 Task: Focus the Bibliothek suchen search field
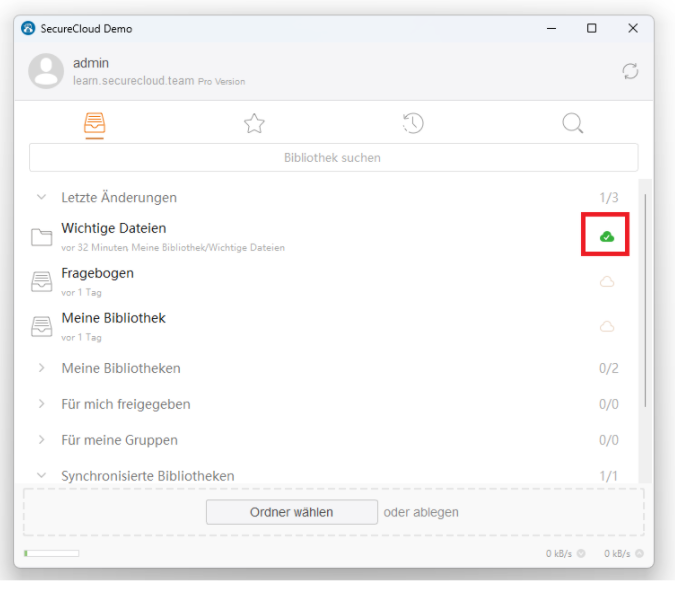click(334, 158)
